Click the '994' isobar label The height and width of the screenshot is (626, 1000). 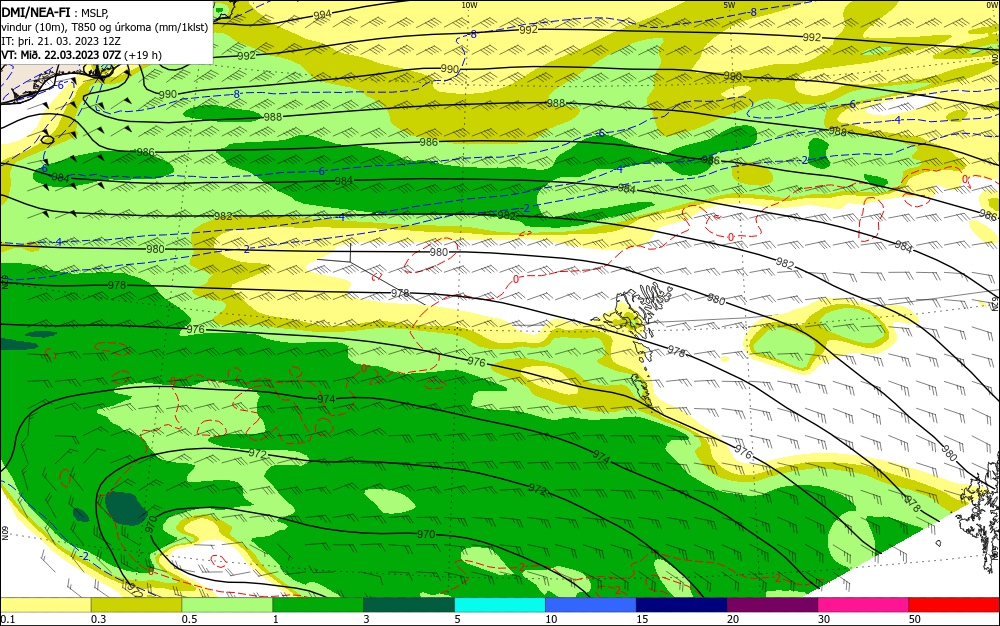tap(323, 15)
